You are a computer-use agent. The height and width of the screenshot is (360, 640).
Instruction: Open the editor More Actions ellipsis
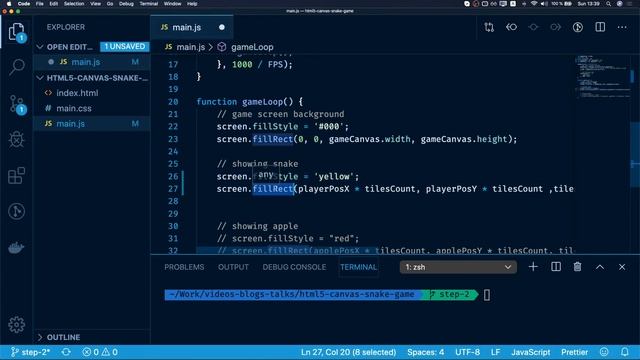coord(622,27)
